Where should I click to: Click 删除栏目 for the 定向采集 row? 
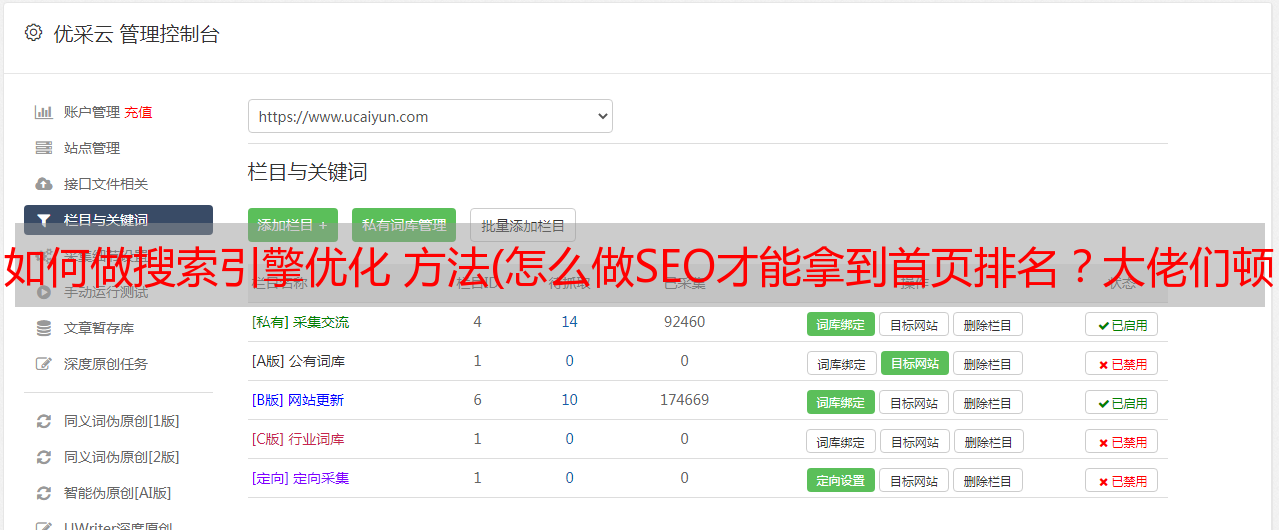[987, 480]
